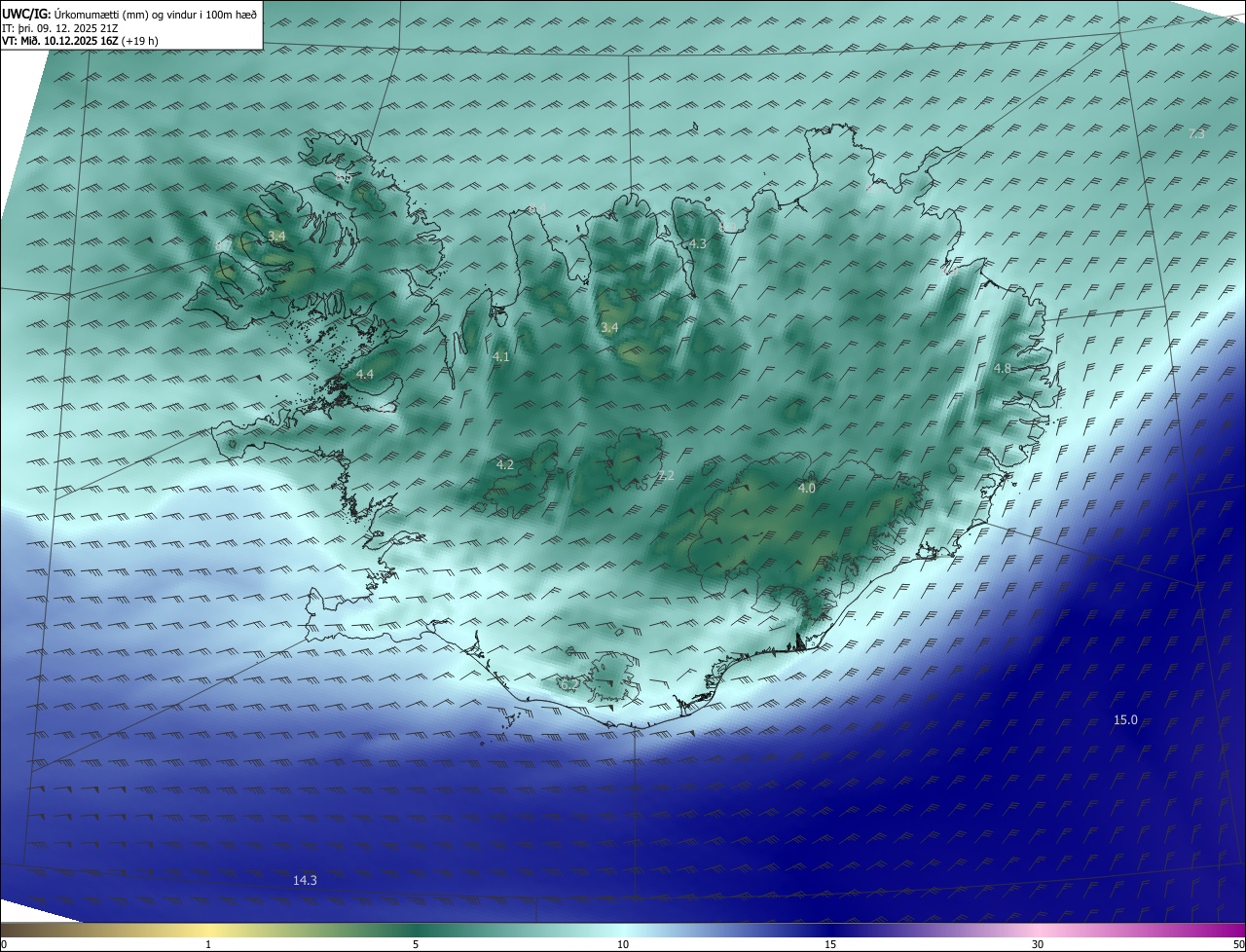Click the title text "Úrkomumætti (mm) og vindur í 100m hæð"
This screenshot has height=952, width=1246.
pyautogui.click(x=156, y=14)
